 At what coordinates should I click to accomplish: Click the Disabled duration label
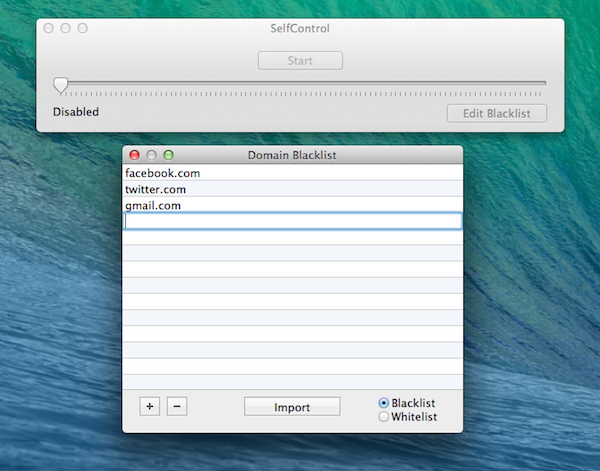point(76,112)
